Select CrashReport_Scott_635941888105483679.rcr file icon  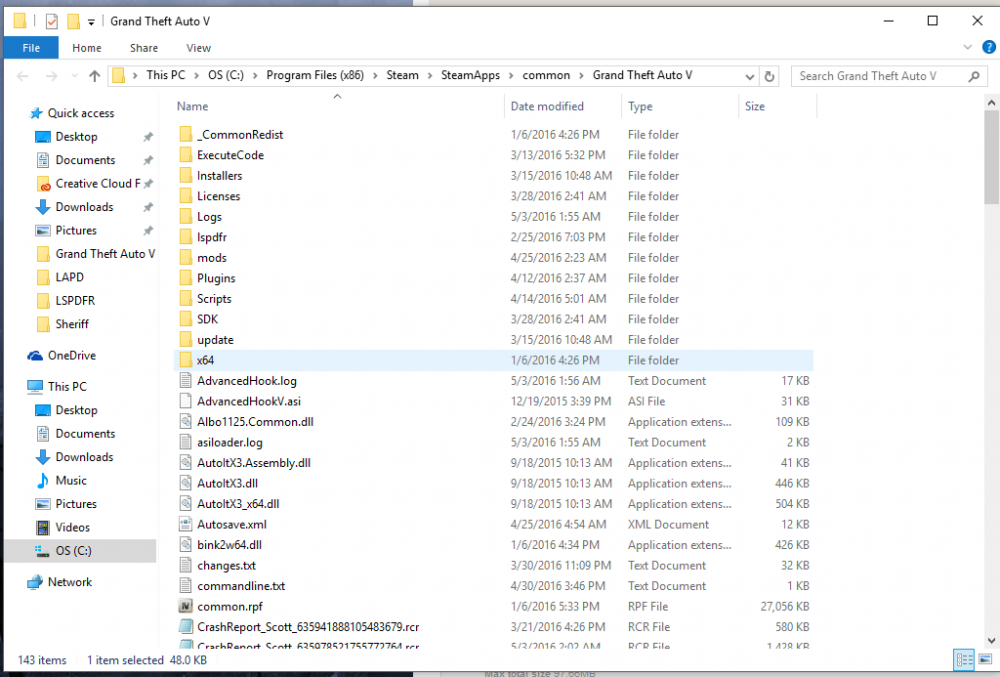(186, 627)
